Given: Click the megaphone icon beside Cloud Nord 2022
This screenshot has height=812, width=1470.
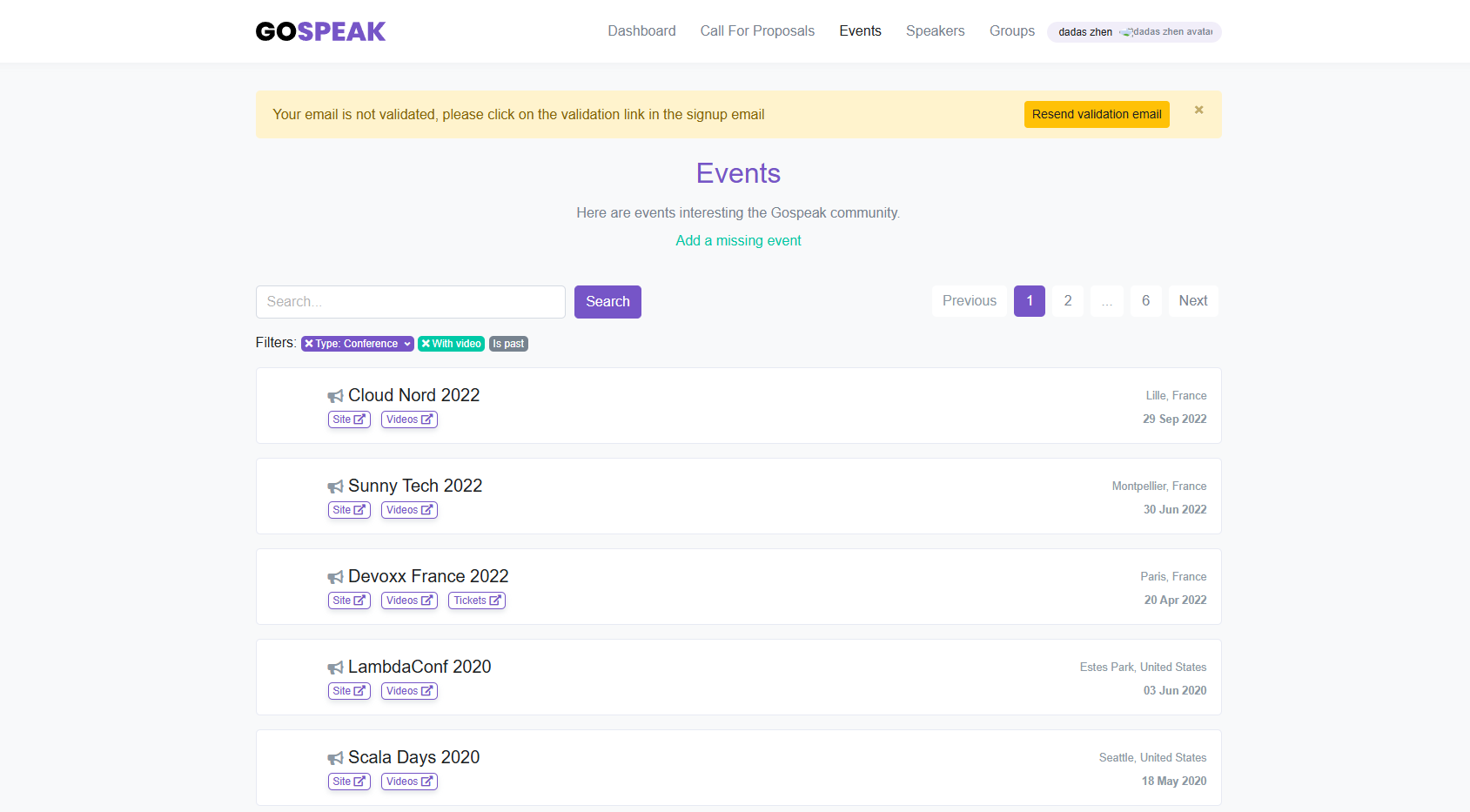Looking at the screenshot, I should click(x=335, y=396).
